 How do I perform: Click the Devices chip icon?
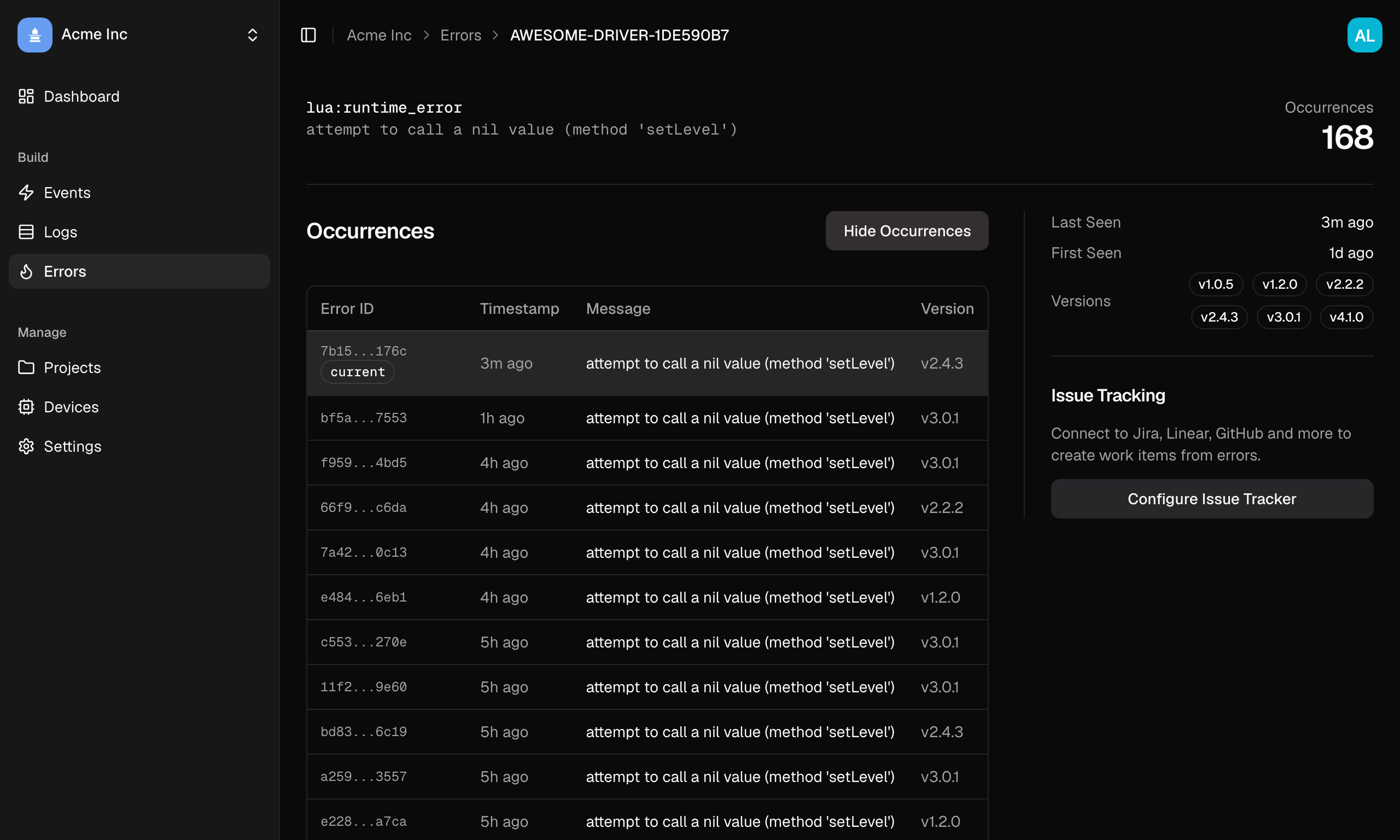pos(26,407)
